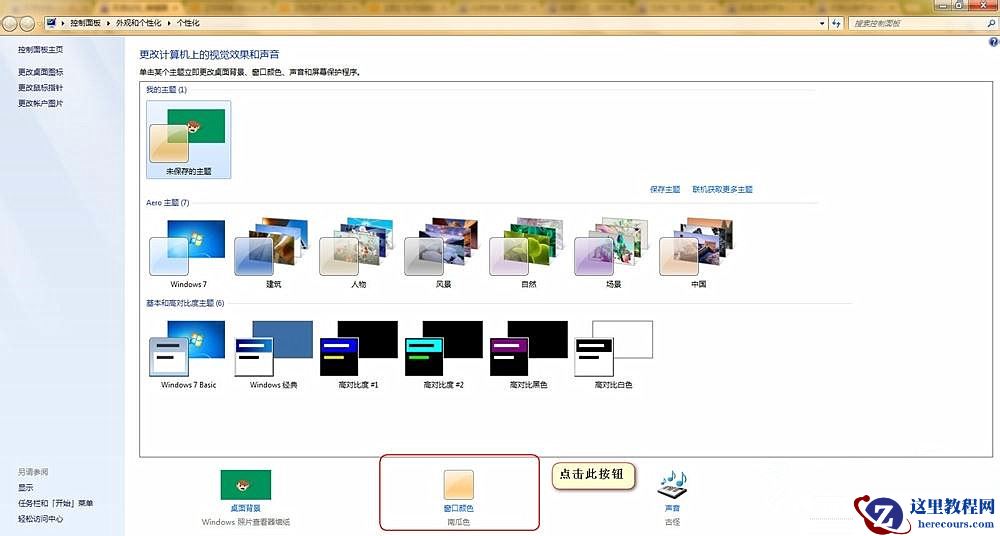Select the Windows 7 Basic theme
Viewport: 1000px width, 536px height.
tap(188, 354)
